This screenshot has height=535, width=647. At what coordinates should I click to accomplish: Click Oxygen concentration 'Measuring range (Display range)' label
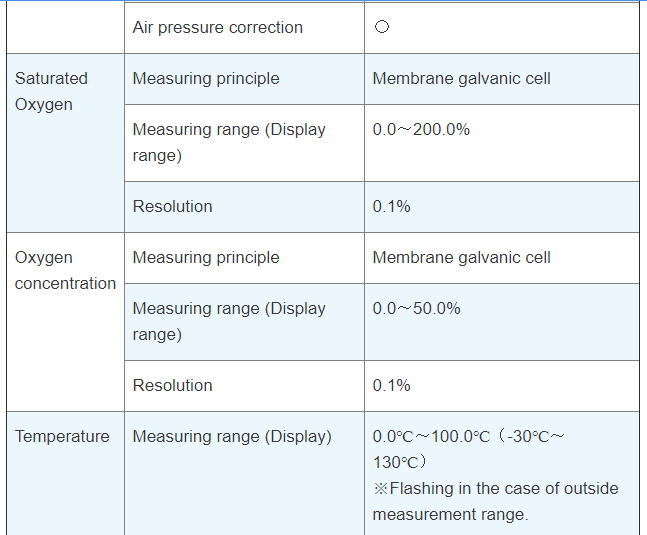pyautogui.click(x=229, y=321)
